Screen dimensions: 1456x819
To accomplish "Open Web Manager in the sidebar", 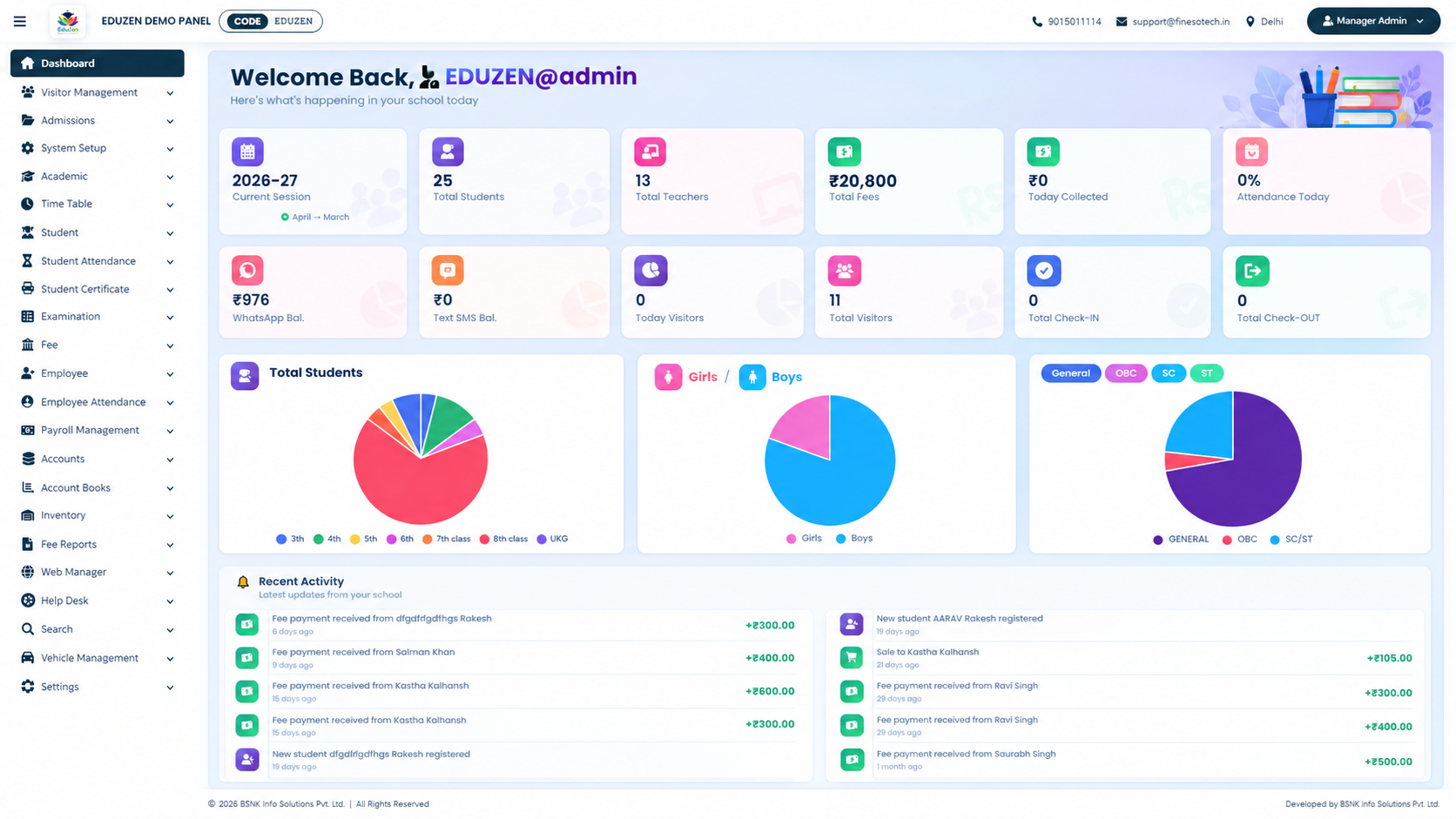I will [98, 573].
